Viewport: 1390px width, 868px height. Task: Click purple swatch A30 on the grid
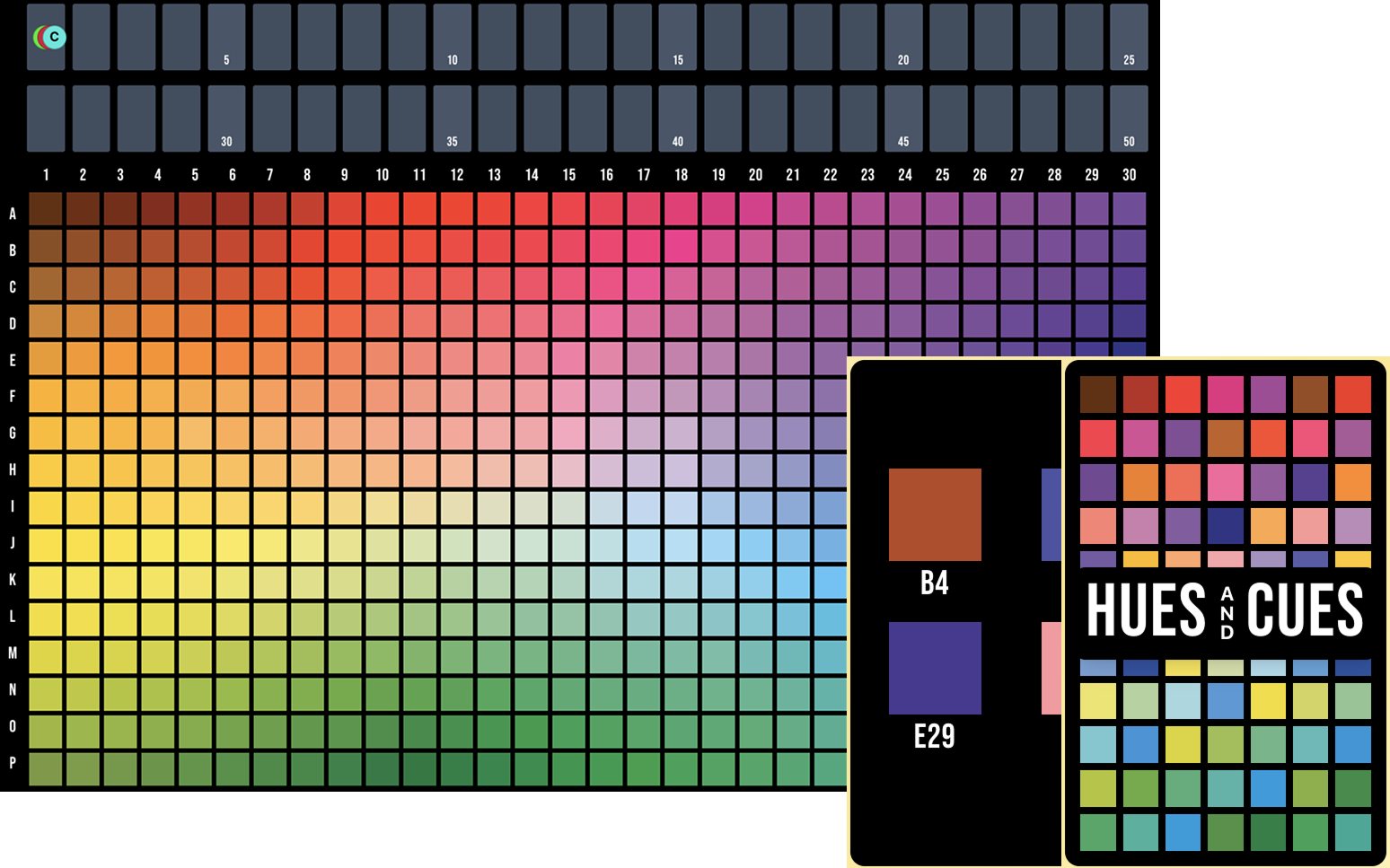pos(1129,209)
